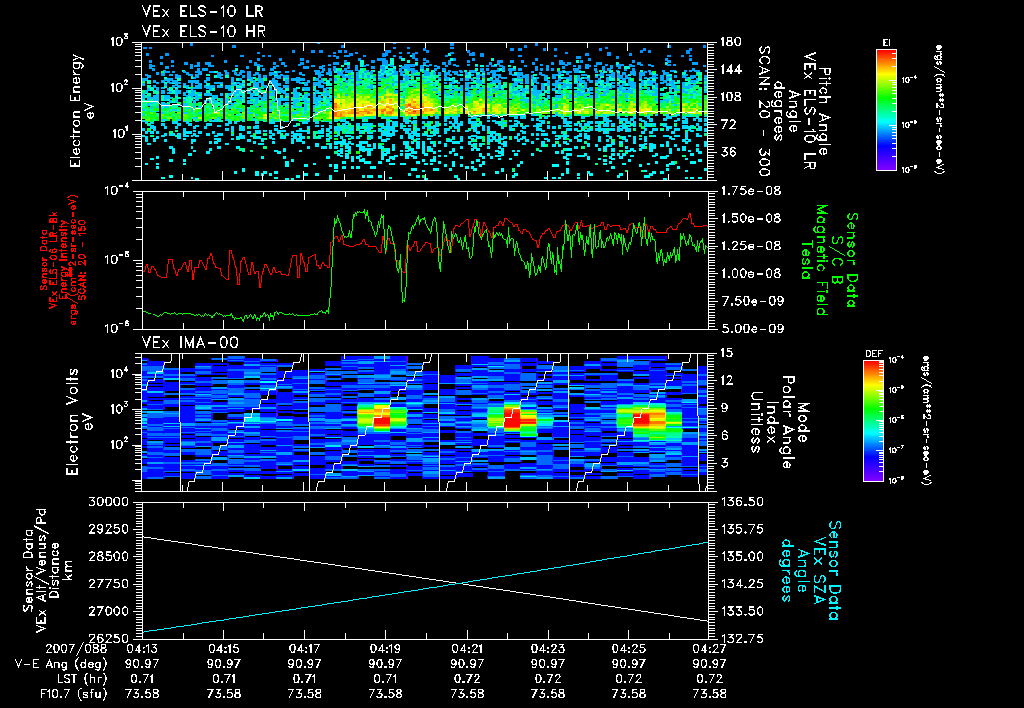Click the 'F10.7 (sfu)' row label
1024x708 pixels.
point(72,694)
